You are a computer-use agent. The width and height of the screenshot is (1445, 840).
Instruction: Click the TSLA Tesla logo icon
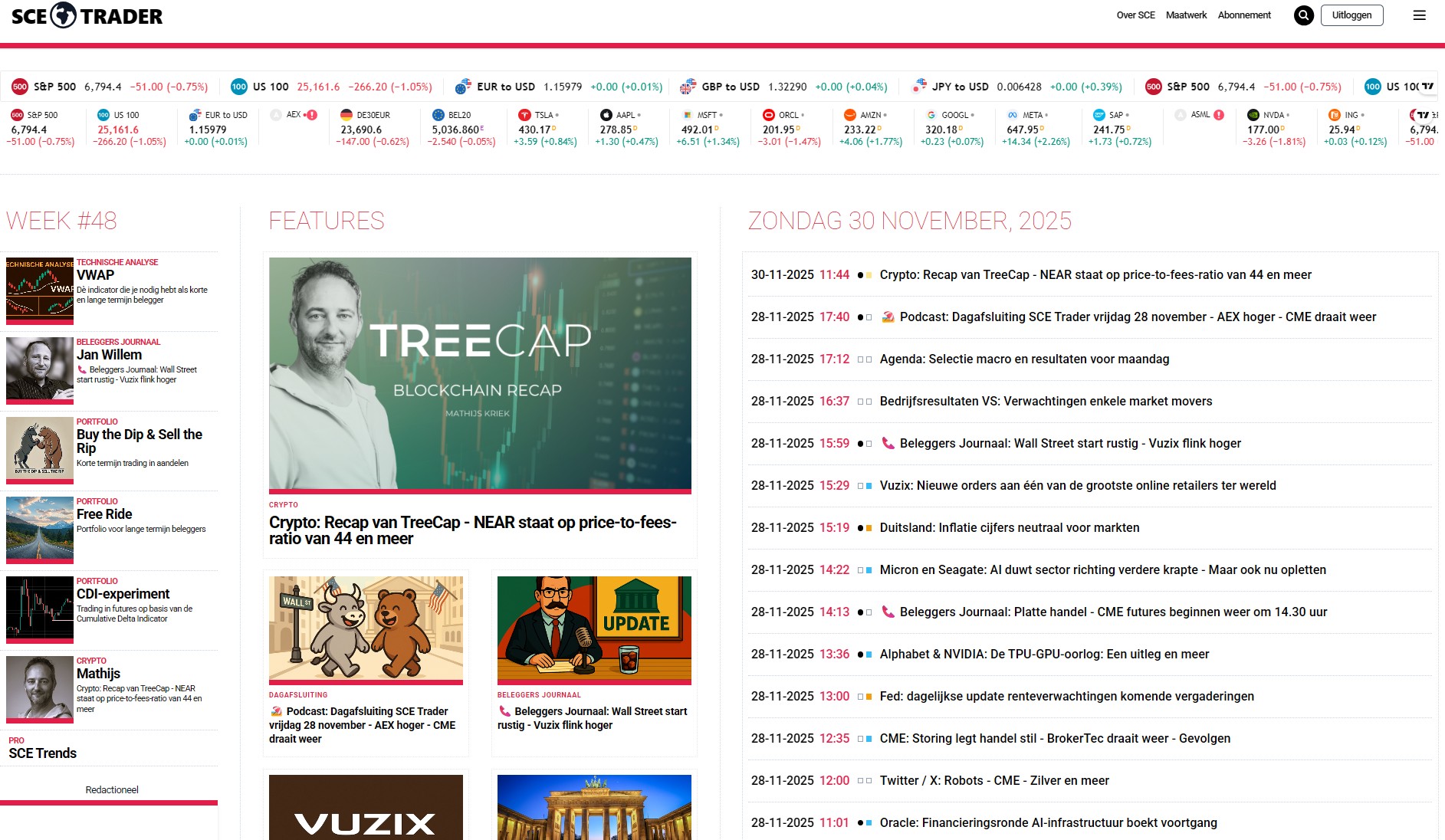tap(524, 115)
